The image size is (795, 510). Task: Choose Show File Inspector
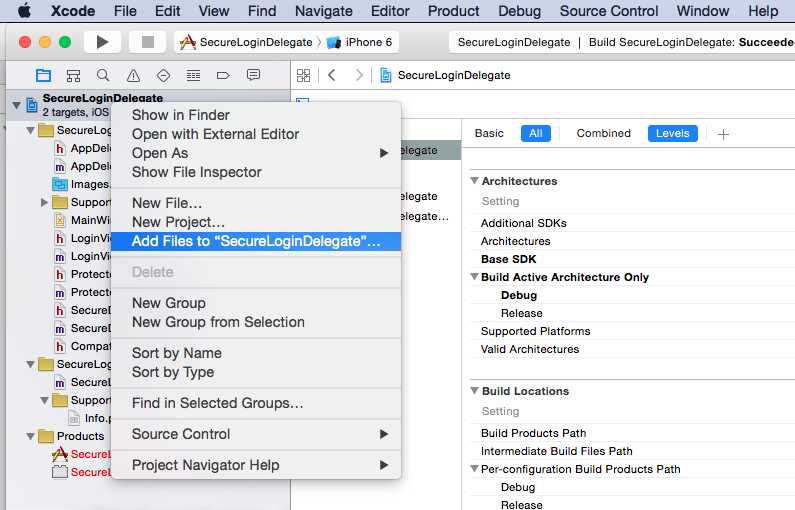tap(256, 172)
